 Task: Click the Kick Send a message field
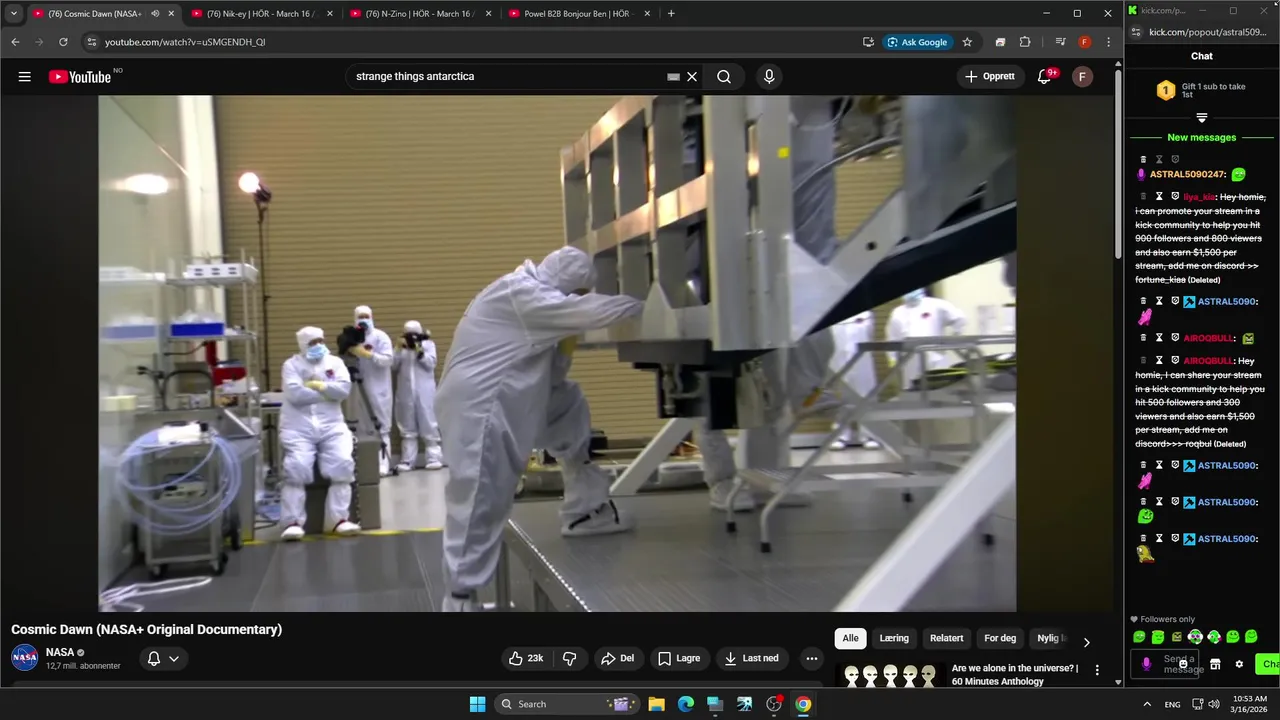(1167, 664)
